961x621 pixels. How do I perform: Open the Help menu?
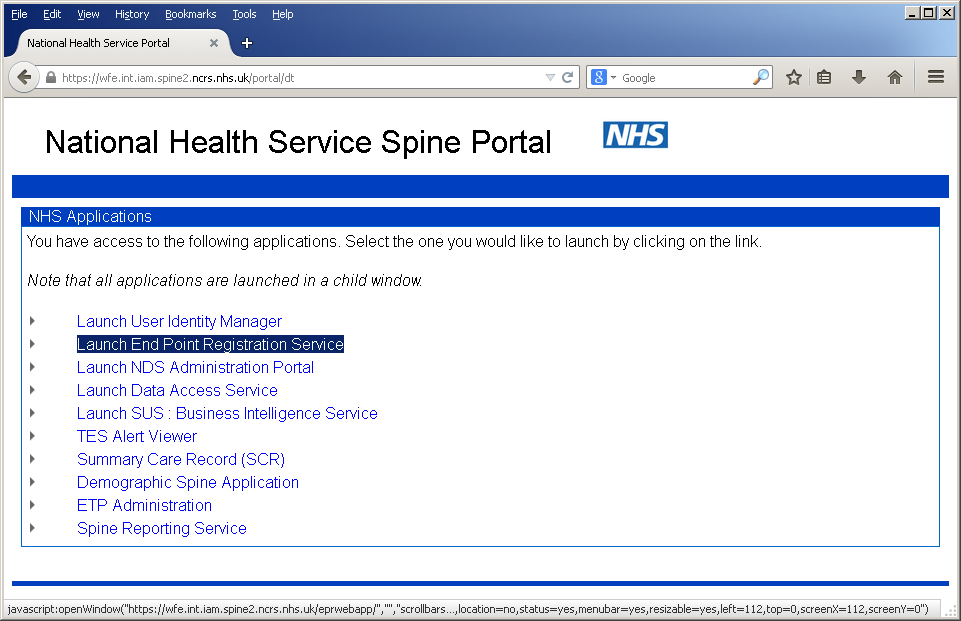point(283,14)
